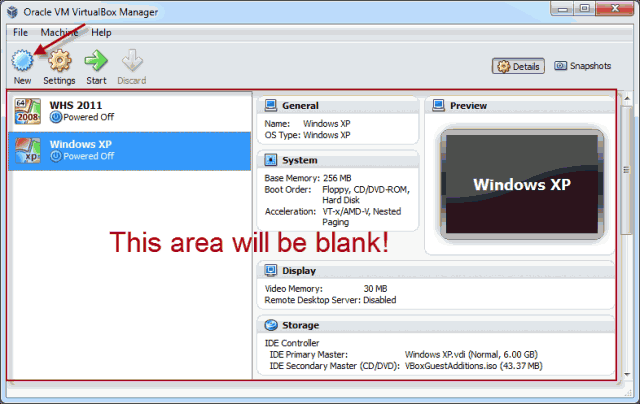Click the New virtual machine icon
The image size is (640, 404).
[x=22, y=60]
